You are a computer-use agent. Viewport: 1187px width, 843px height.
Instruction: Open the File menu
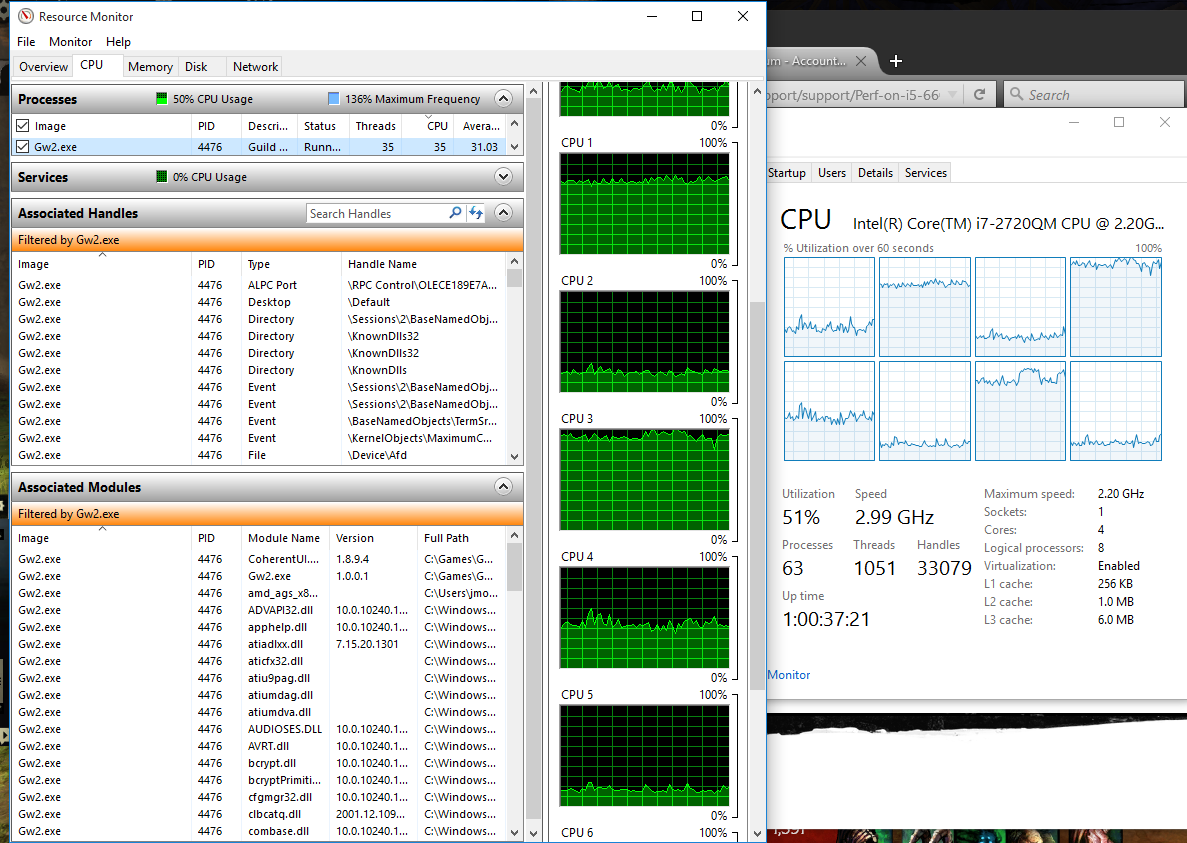click(x=26, y=42)
